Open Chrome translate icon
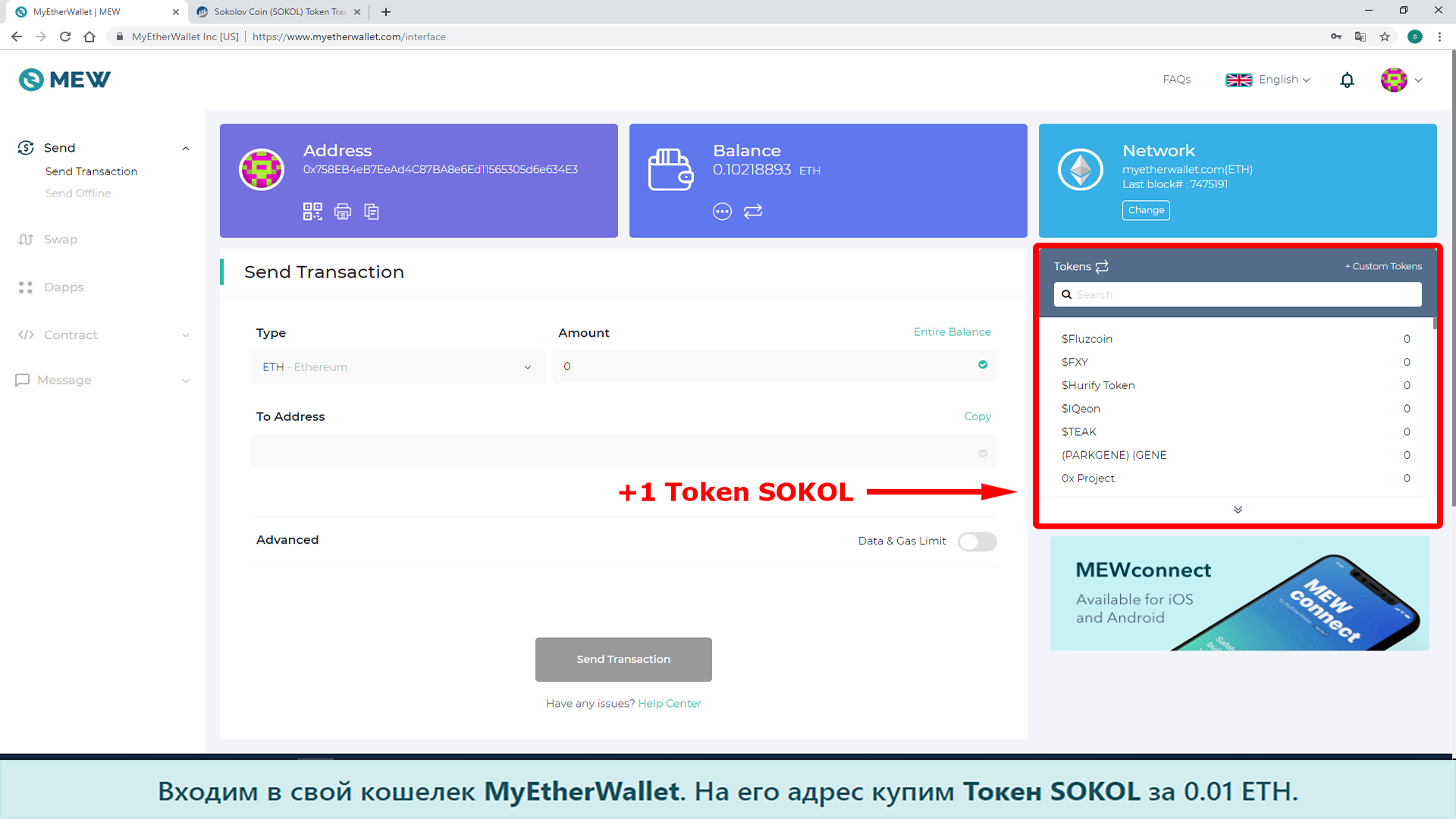Image resolution: width=1456 pixels, height=819 pixels. point(1360,36)
